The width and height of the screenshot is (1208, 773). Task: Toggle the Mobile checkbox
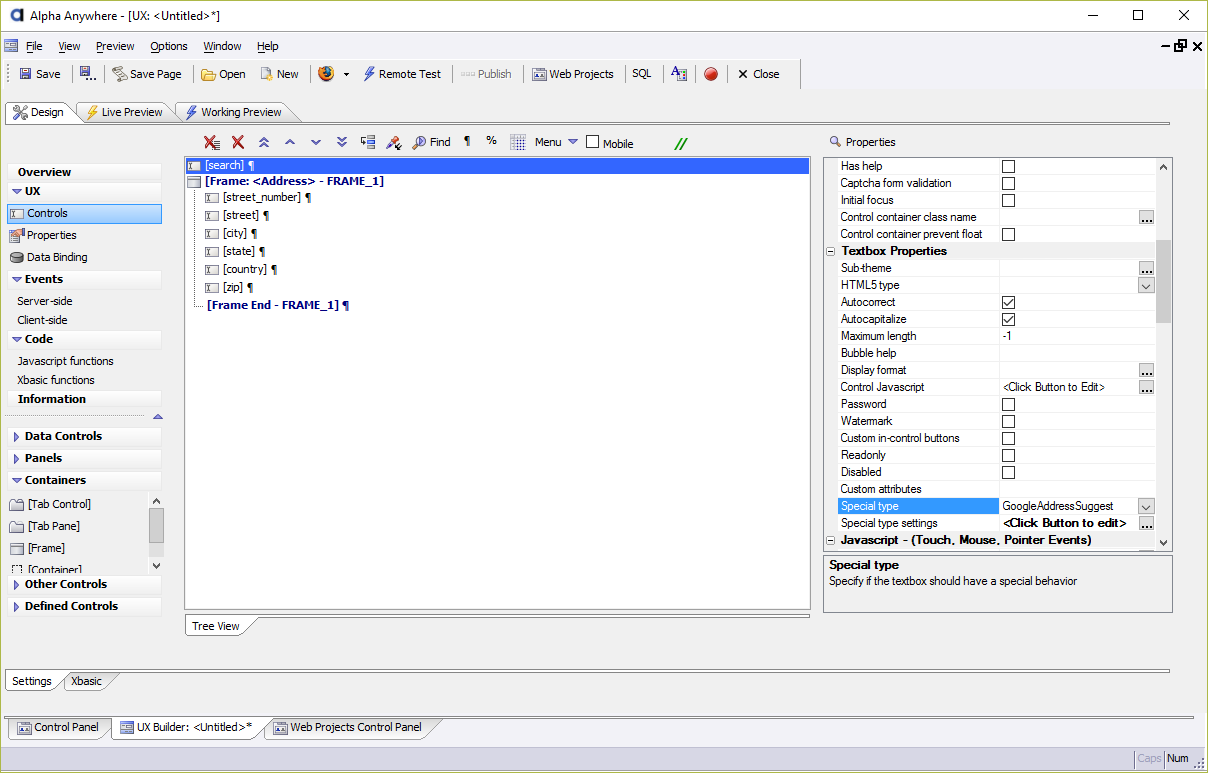click(593, 142)
